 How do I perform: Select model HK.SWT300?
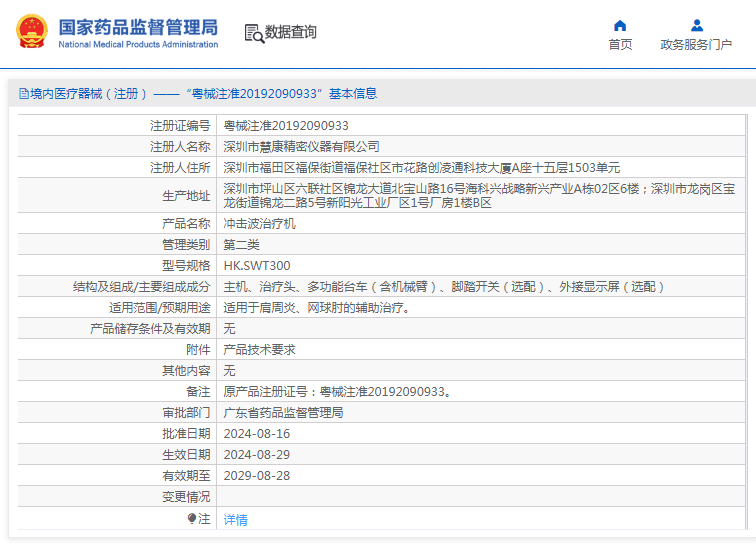(x=257, y=266)
